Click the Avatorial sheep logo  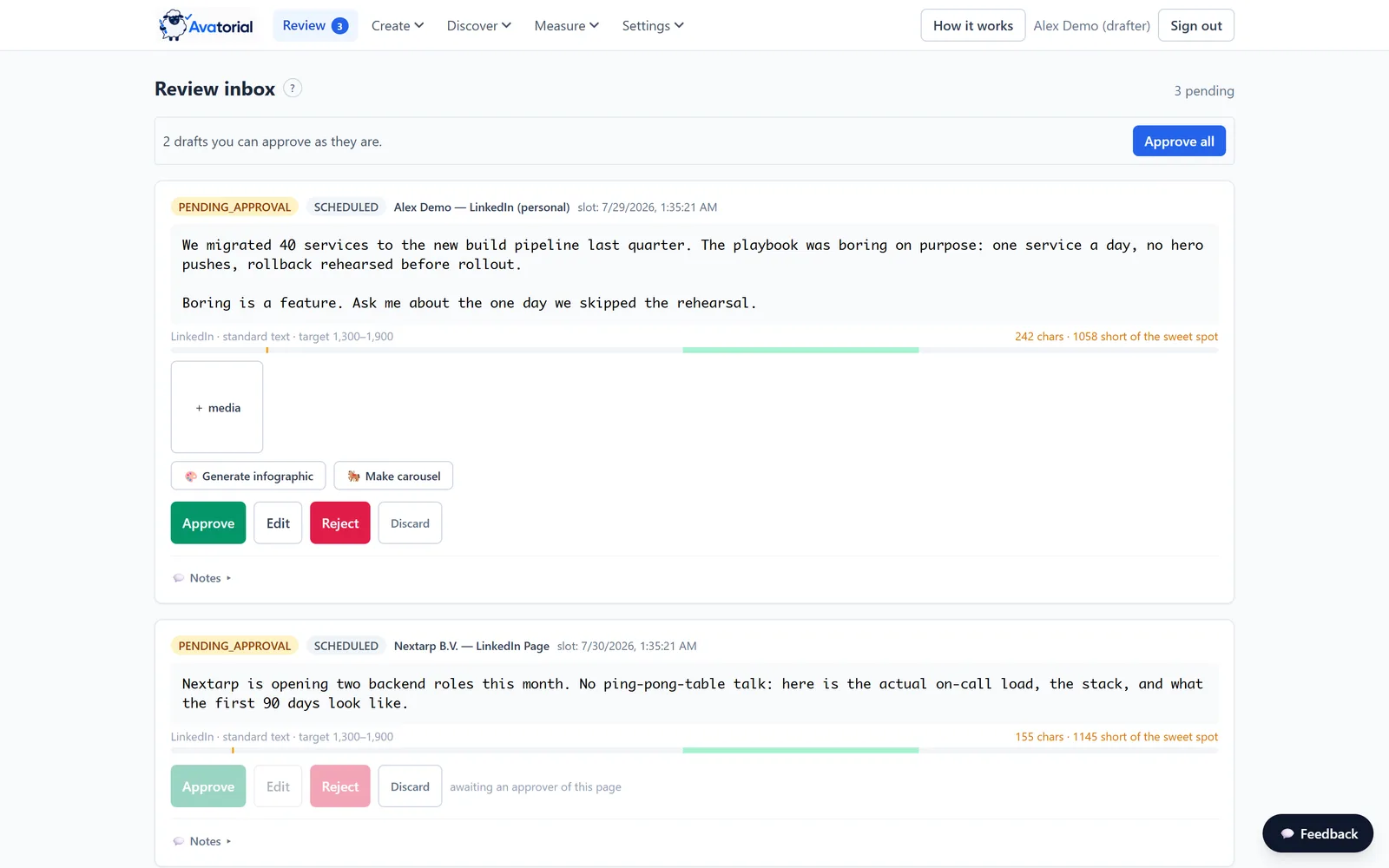click(174, 25)
